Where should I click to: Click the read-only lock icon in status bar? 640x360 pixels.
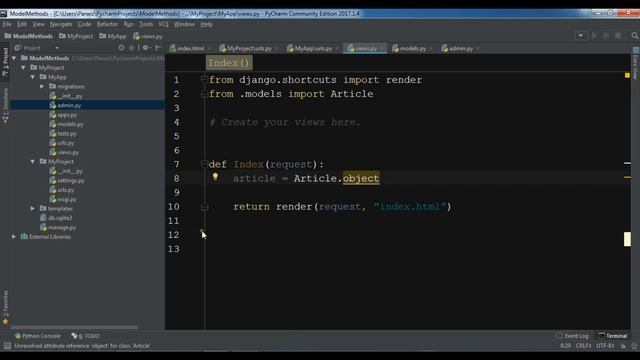point(623,346)
